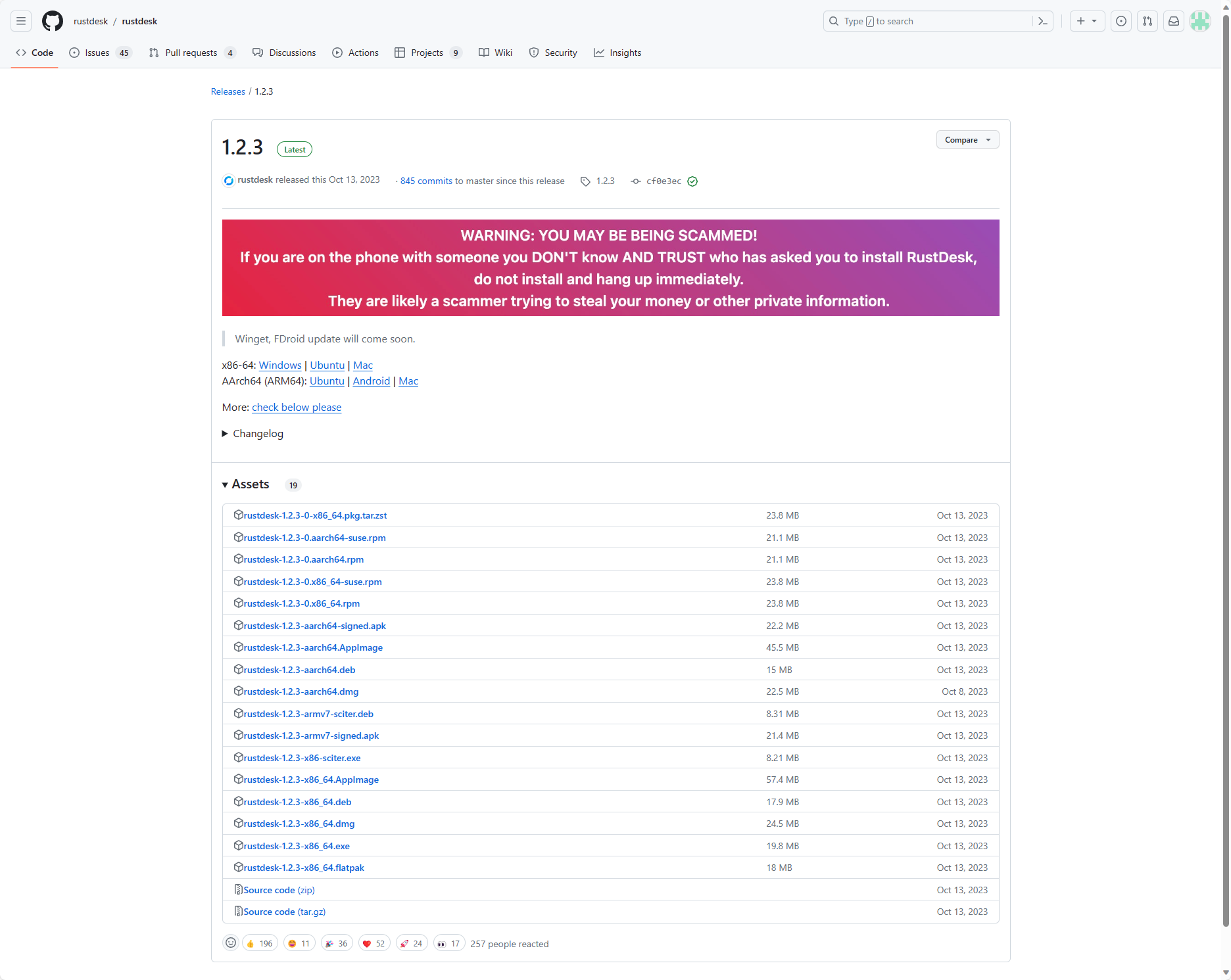Viewport: 1231px width, 980px height.
Task: Click package icon for rustdesk-1.2.3-x86_64.deb
Action: (239, 801)
